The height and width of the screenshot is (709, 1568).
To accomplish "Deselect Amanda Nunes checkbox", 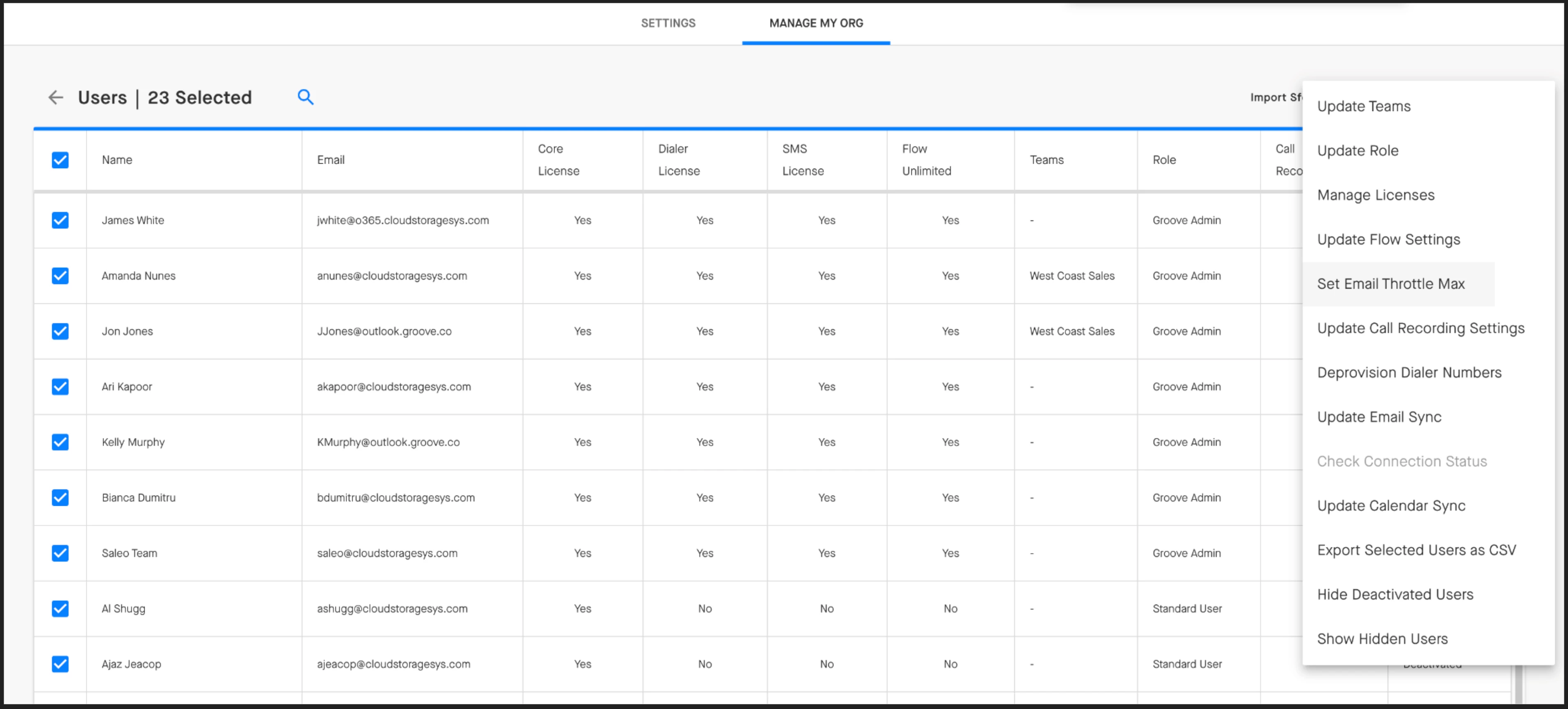I will pos(60,276).
